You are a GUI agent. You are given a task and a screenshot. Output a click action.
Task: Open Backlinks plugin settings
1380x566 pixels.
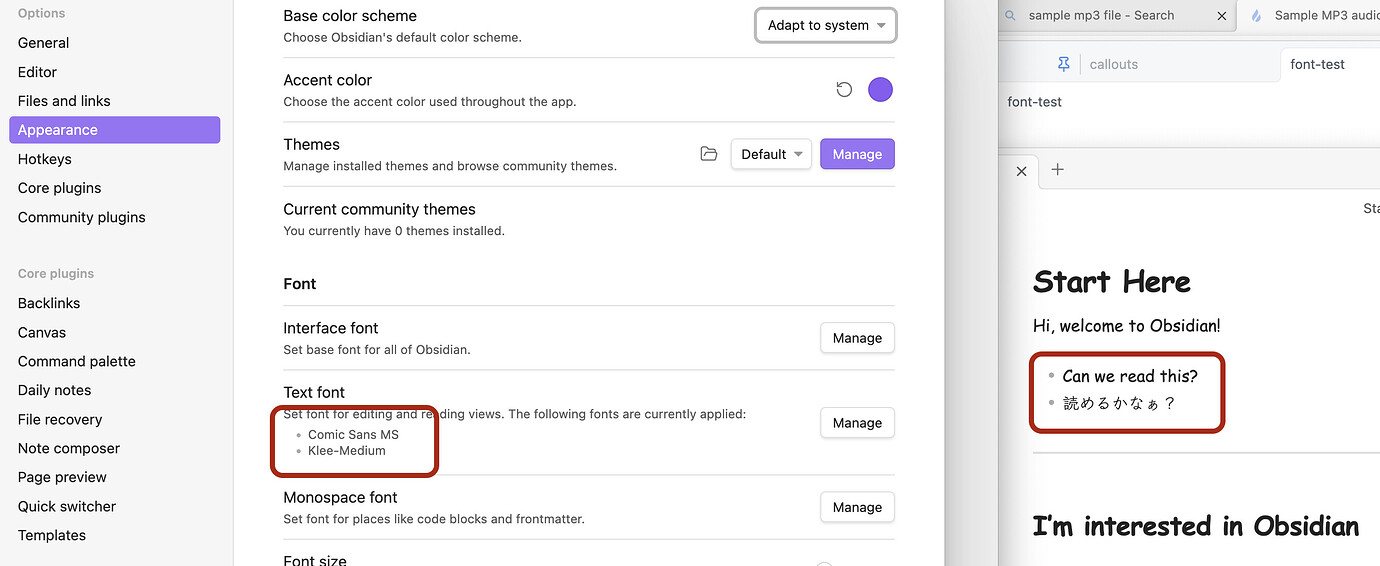[114, 303]
